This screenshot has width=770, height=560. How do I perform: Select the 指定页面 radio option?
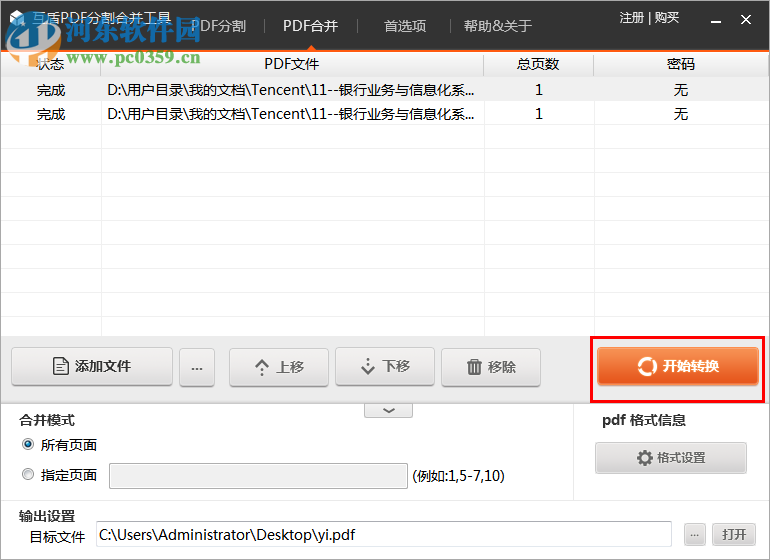click(28, 475)
